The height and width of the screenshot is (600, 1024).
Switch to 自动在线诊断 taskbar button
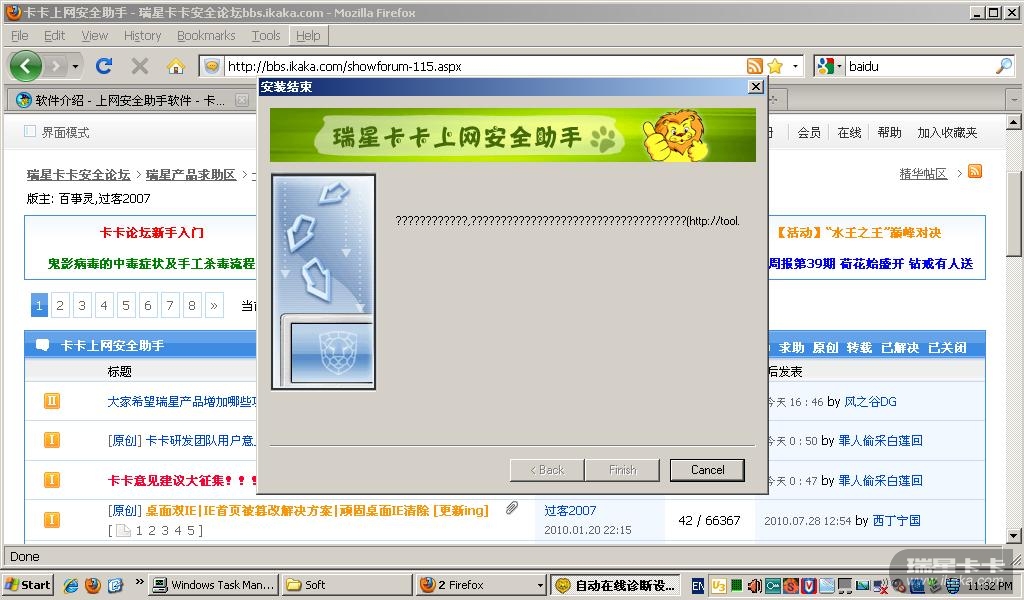(x=615, y=585)
